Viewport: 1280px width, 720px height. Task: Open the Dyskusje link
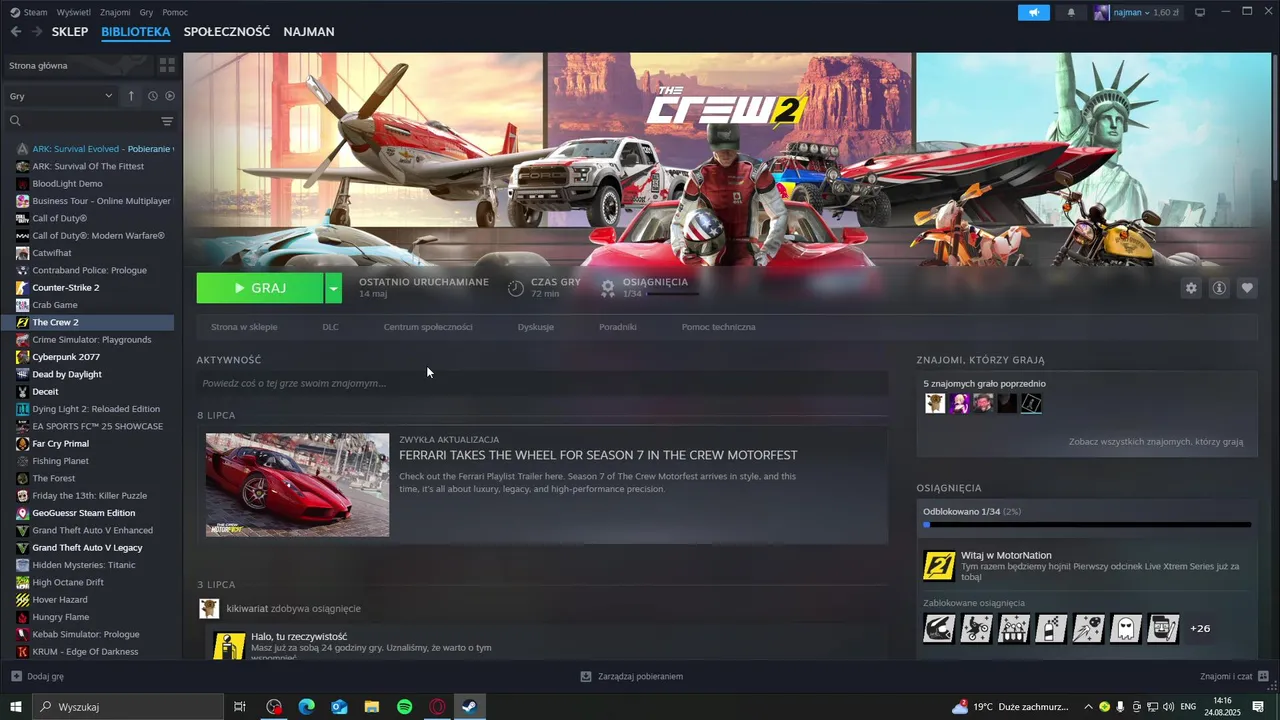pyautogui.click(x=536, y=327)
